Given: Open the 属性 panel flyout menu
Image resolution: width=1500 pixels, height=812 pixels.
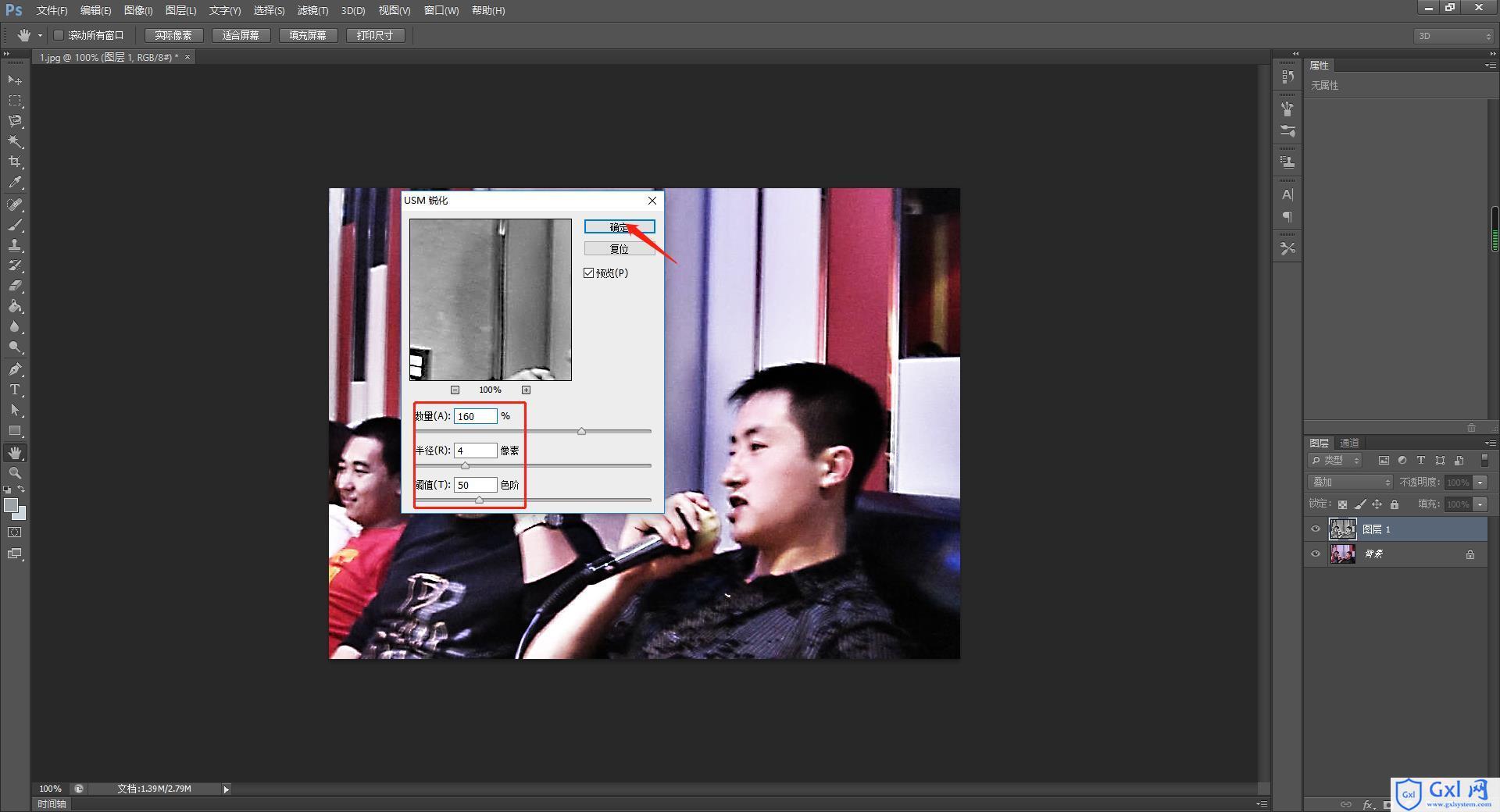Looking at the screenshot, I should (1490, 66).
